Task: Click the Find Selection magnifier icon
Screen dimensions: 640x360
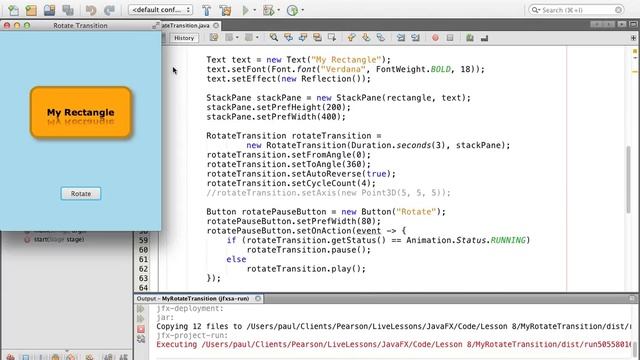Action: [273, 38]
